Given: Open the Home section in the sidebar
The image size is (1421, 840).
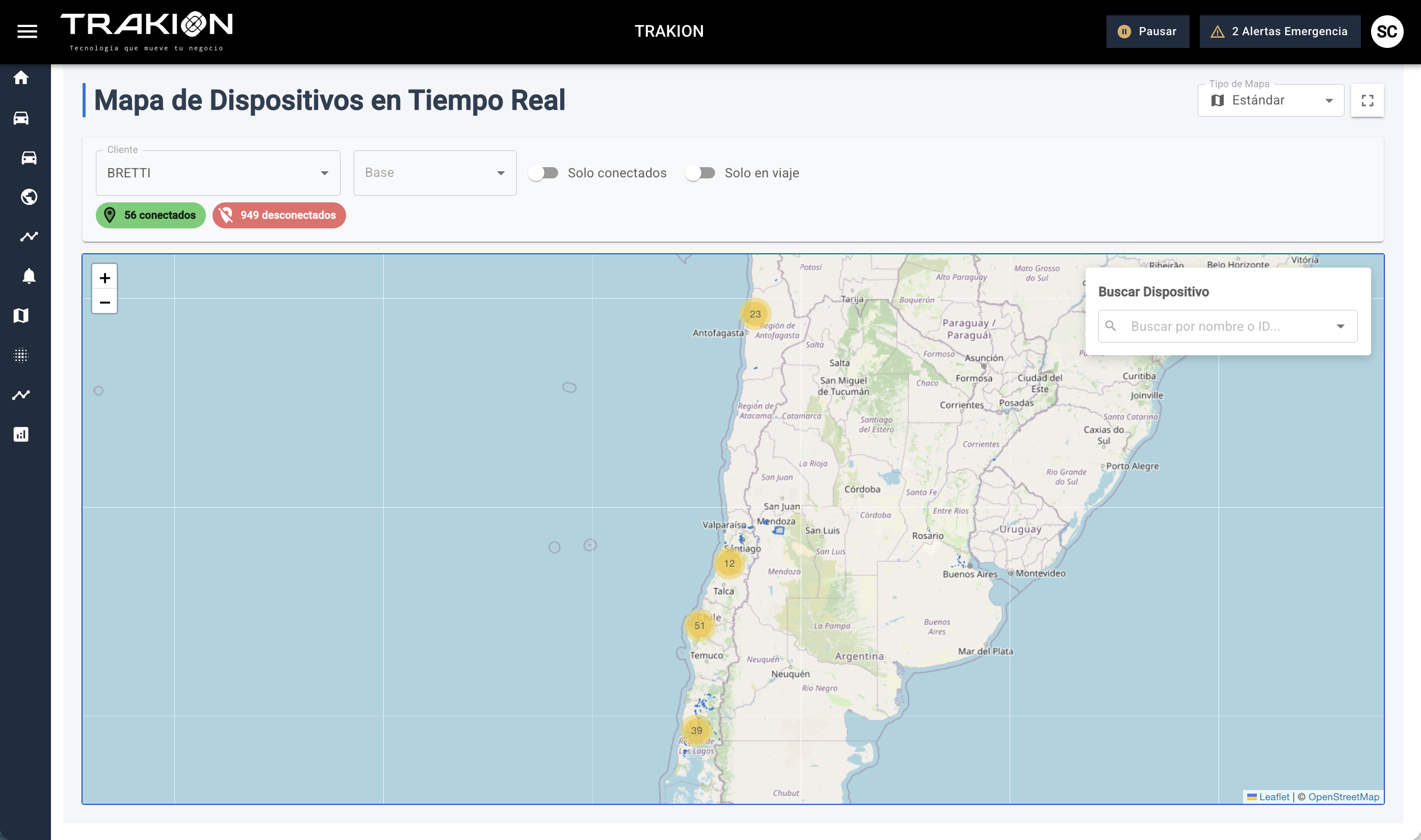Looking at the screenshot, I should pos(21,78).
